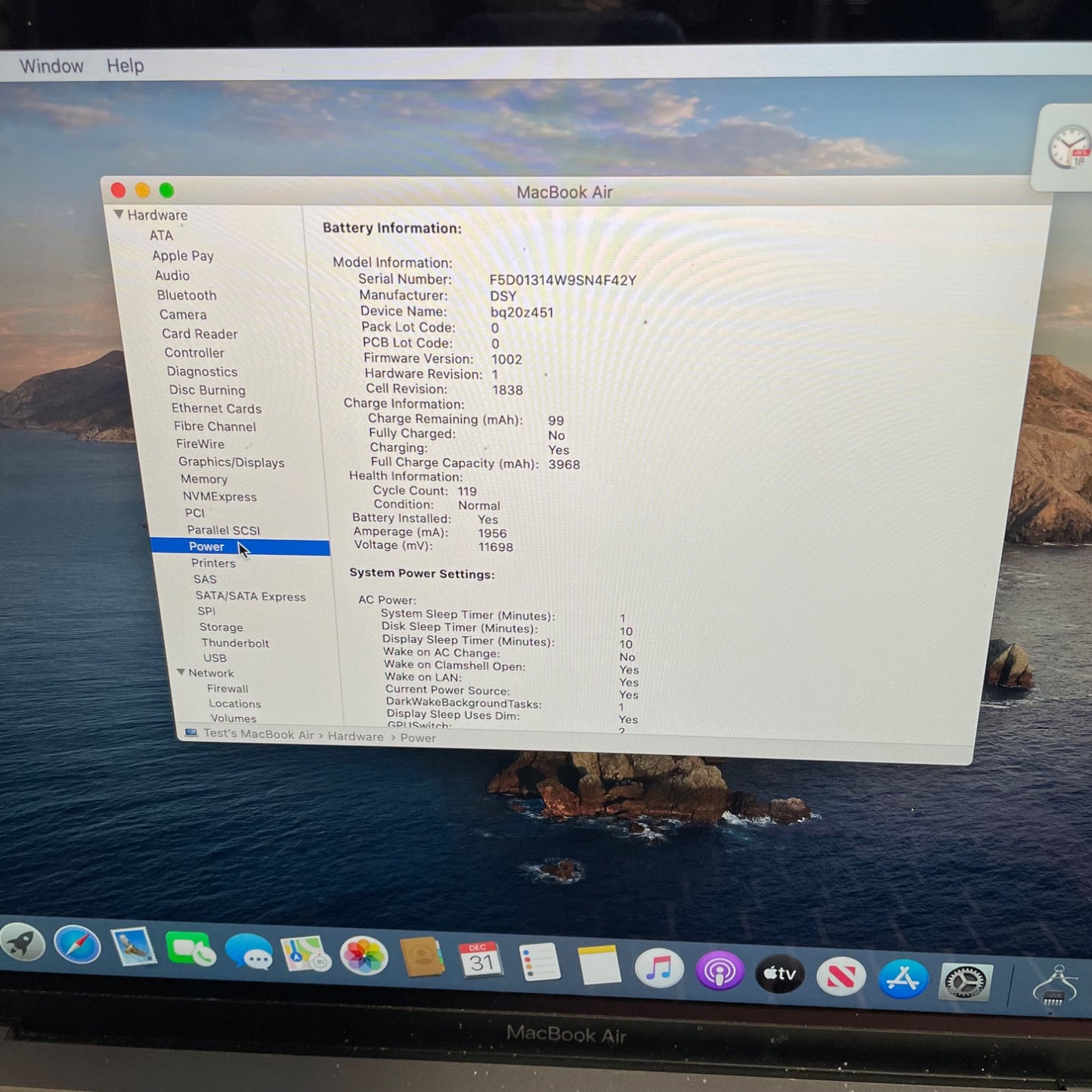Select Apple Pay in the sidebar
1092x1092 pixels.
(183, 256)
